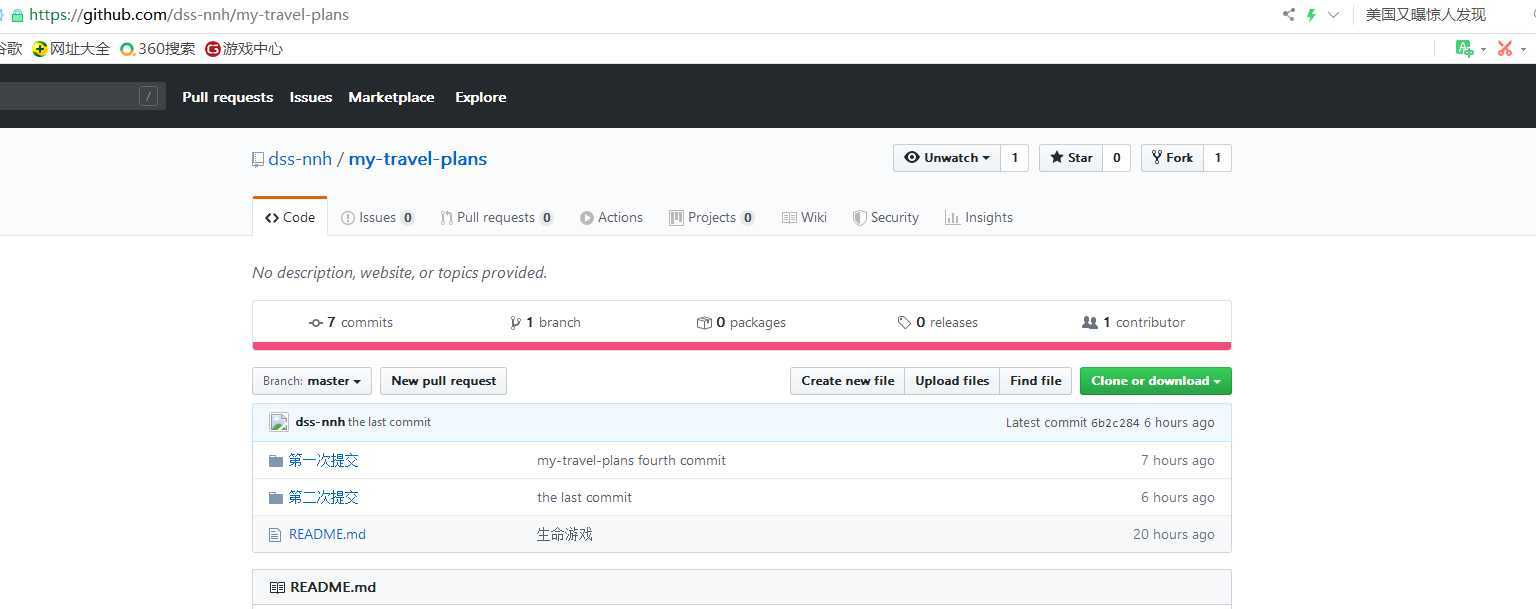This screenshot has height=609, width=1536.
Task: Click the stargazers count 0
Action: click(1116, 158)
